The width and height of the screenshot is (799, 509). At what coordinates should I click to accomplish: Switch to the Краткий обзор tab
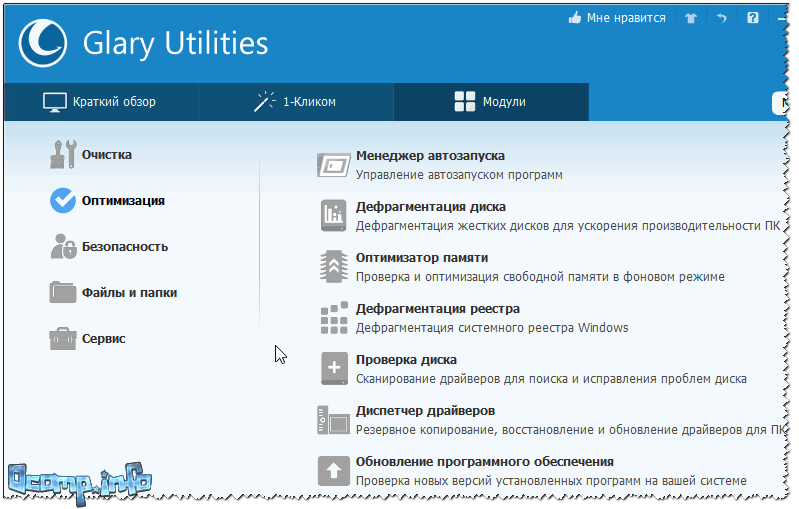(101, 102)
